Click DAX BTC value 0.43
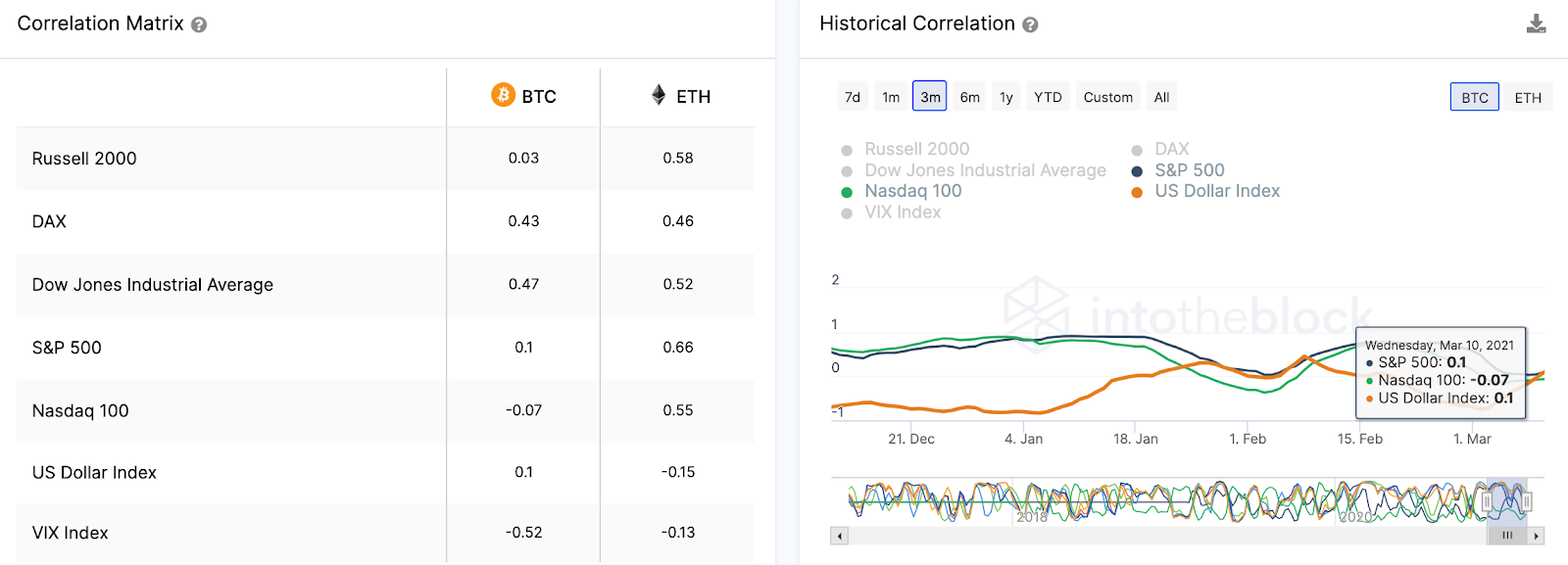Viewport: 1568px width, 565px height. pos(523,221)
